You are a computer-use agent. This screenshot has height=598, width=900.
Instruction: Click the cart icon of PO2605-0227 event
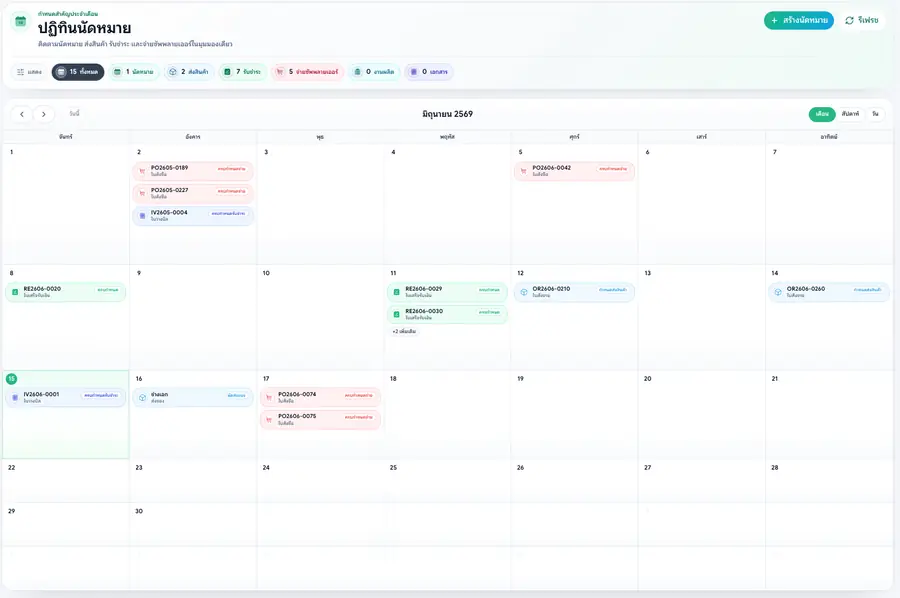142,193
